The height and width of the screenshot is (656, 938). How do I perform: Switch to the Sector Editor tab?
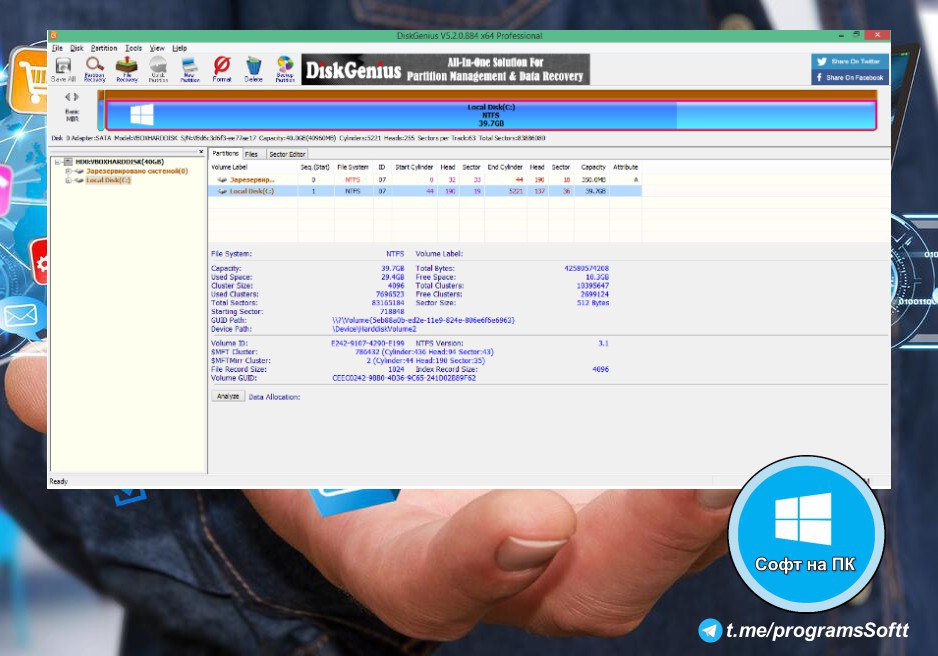pos(287,154)
